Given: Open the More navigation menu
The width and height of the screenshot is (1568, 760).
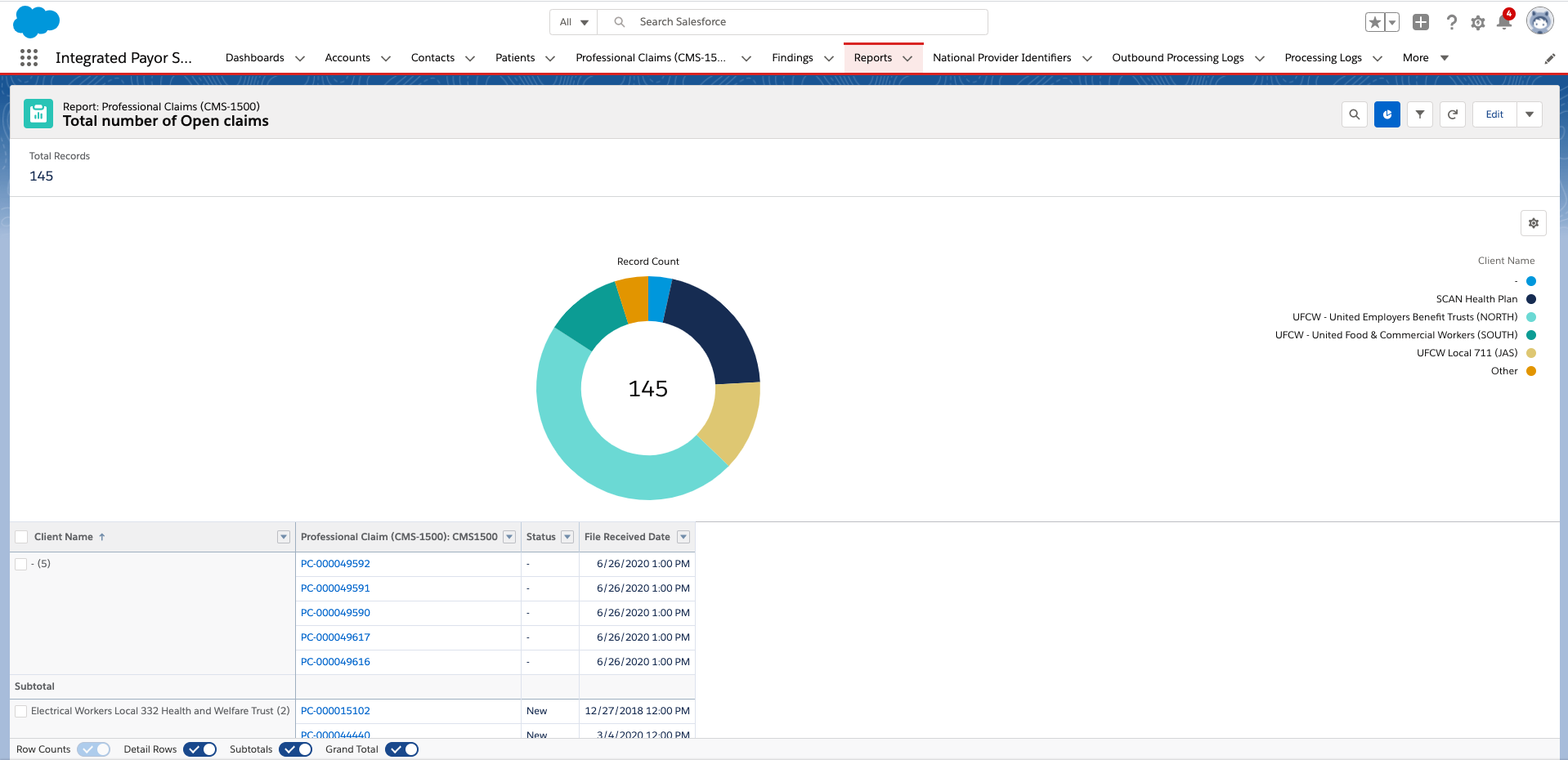Looking at the screenshot, I should [x=1425, y=58].
